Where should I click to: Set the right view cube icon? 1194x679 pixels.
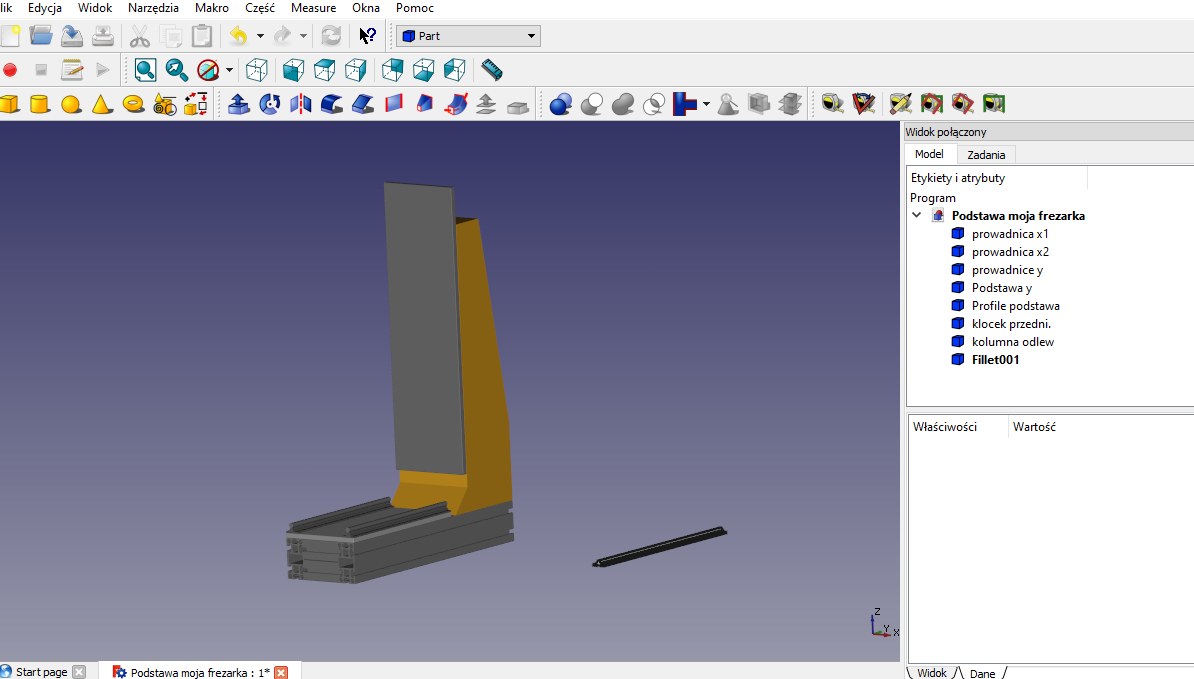click(x=356, y=70)
